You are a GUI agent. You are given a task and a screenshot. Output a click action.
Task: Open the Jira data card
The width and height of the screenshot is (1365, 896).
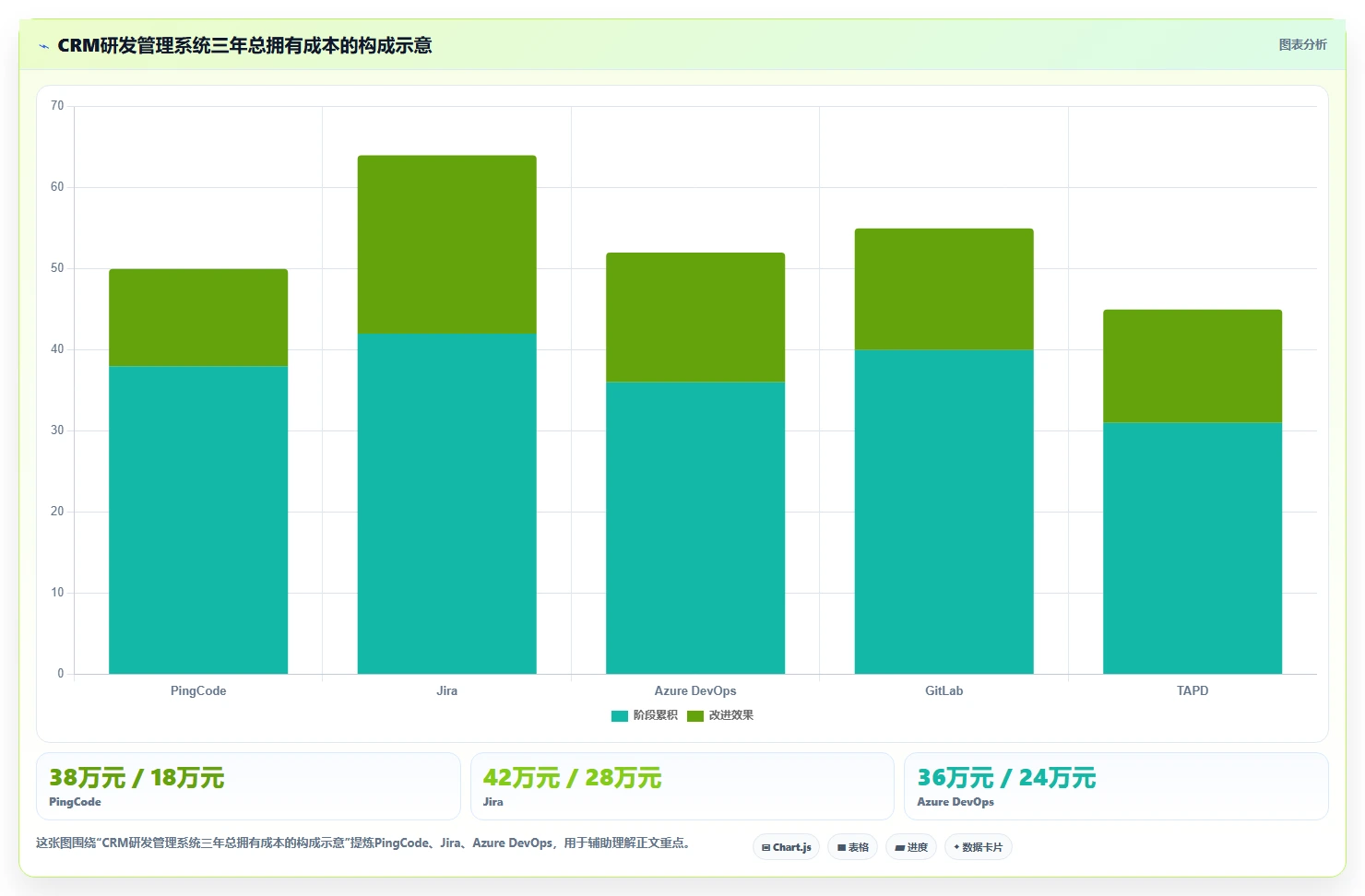coord(682,786)
